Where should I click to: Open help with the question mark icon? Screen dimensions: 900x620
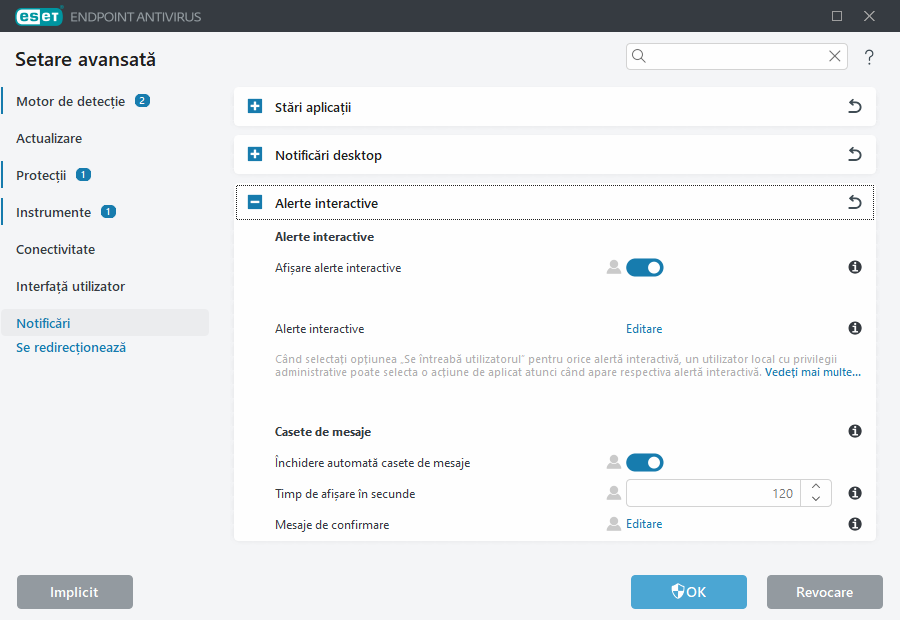click(869, 57)
